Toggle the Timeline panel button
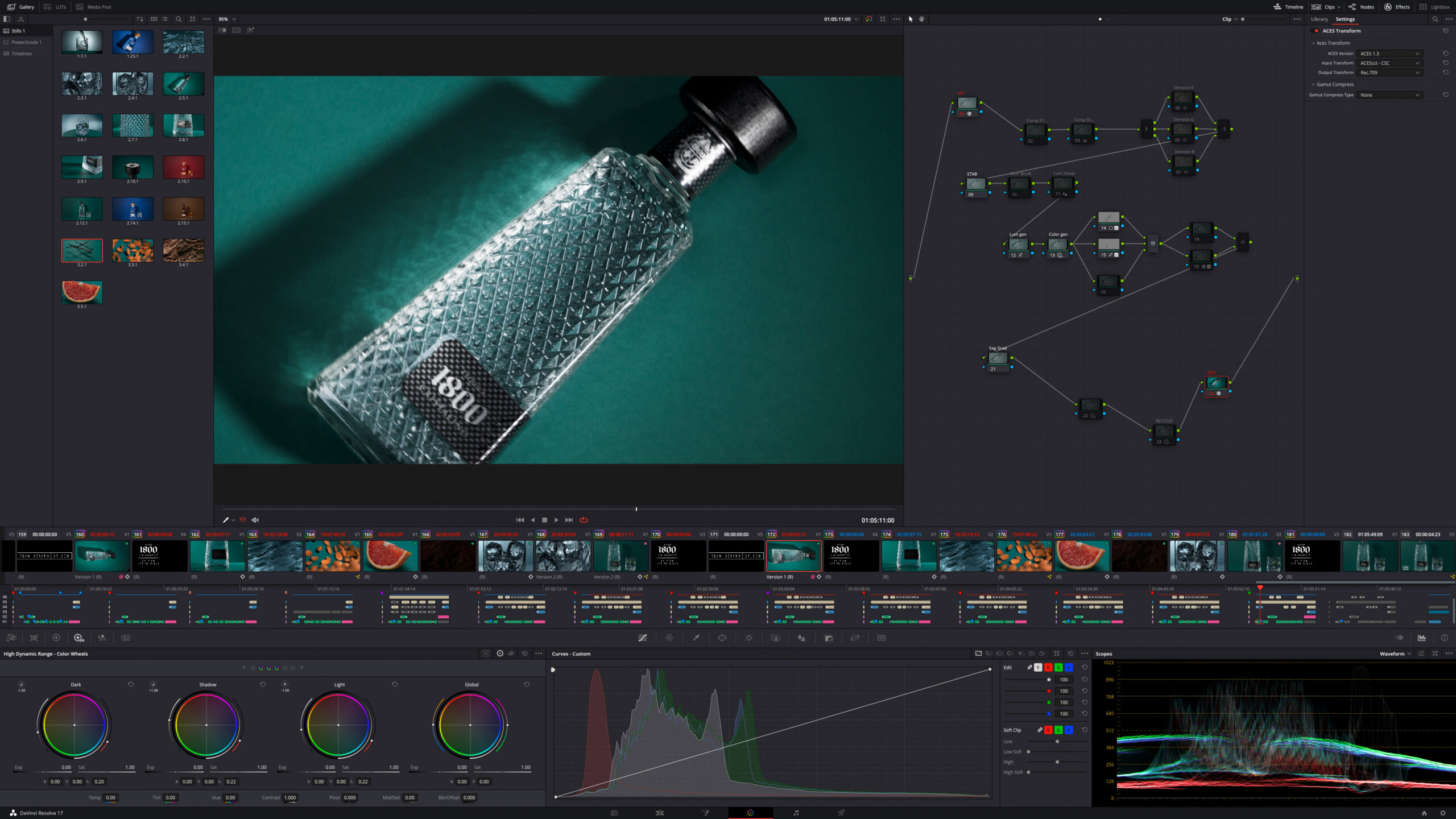This screenshot has height=819, width=1456. click(1288, 7)
